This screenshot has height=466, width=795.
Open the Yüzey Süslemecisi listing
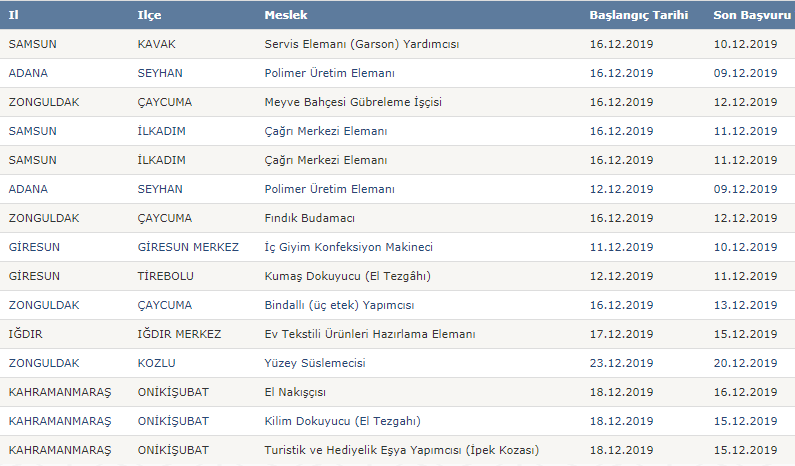(315, 363)
